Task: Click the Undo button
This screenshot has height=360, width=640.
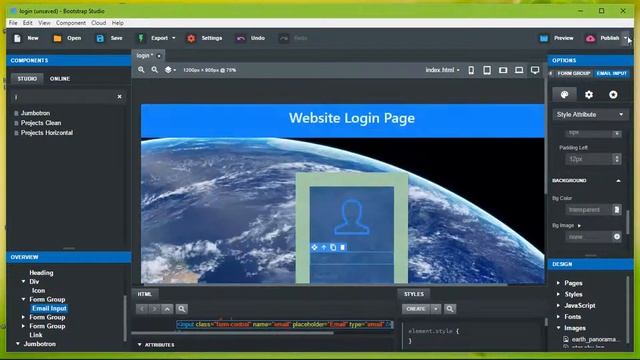Action: point(251,38)
